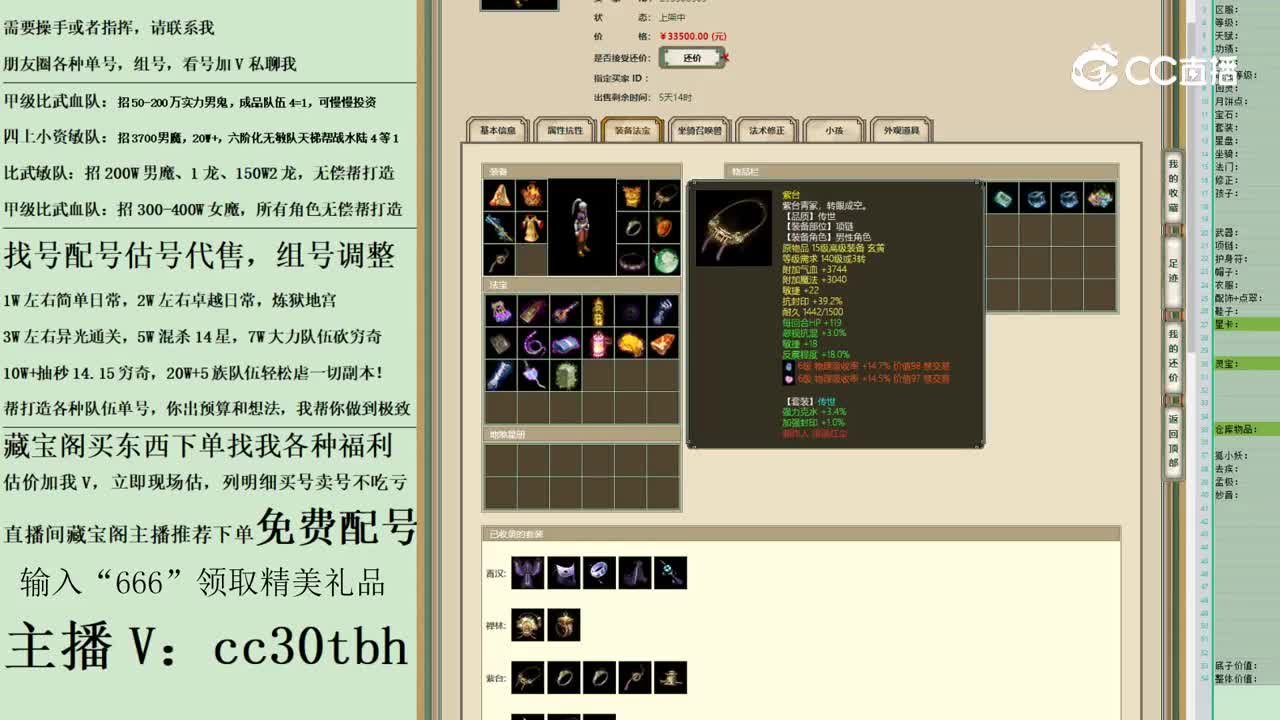Select the colorful flower item in inventory
The width and height of the screenshot is (1280, 720).
1099,198
